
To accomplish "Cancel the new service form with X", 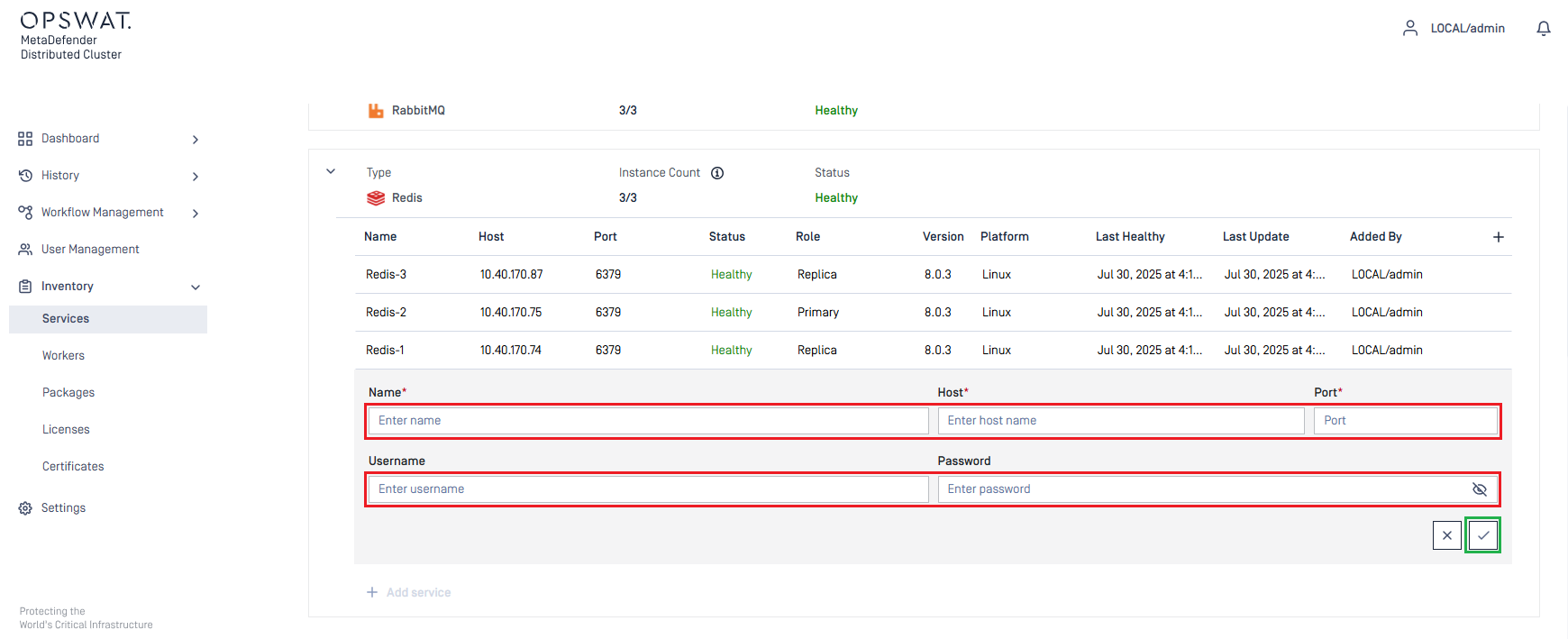I will (1446, 535).
